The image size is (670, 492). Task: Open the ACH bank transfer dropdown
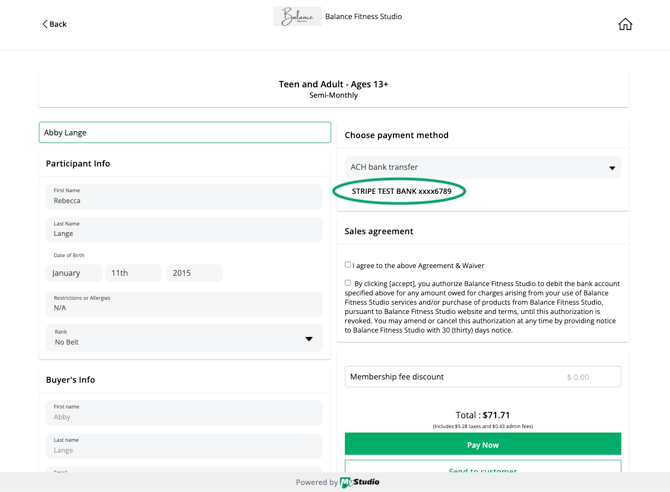click(x=483, y=167)
